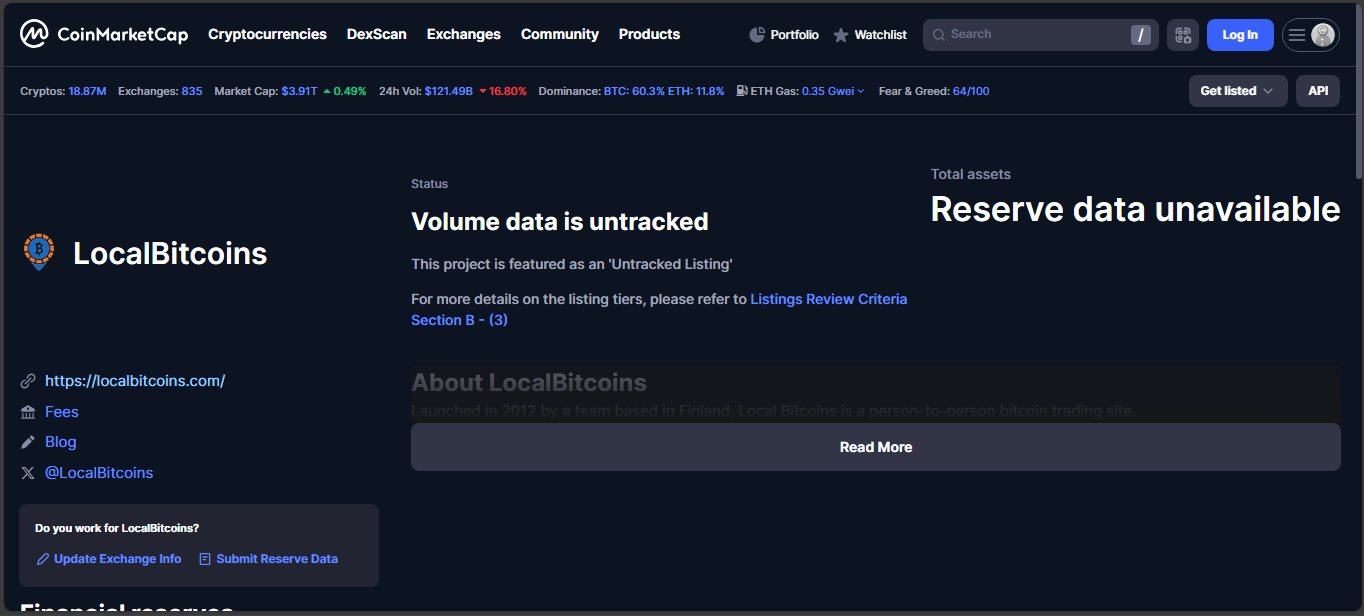Expand the Get listed dropdown
This screenshot has height=616, width=1364.
point(1237,91)
